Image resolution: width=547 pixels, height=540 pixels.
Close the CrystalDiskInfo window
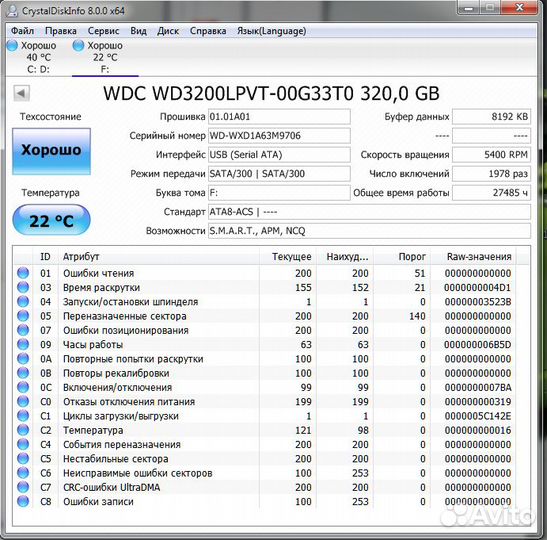(520, 8)
